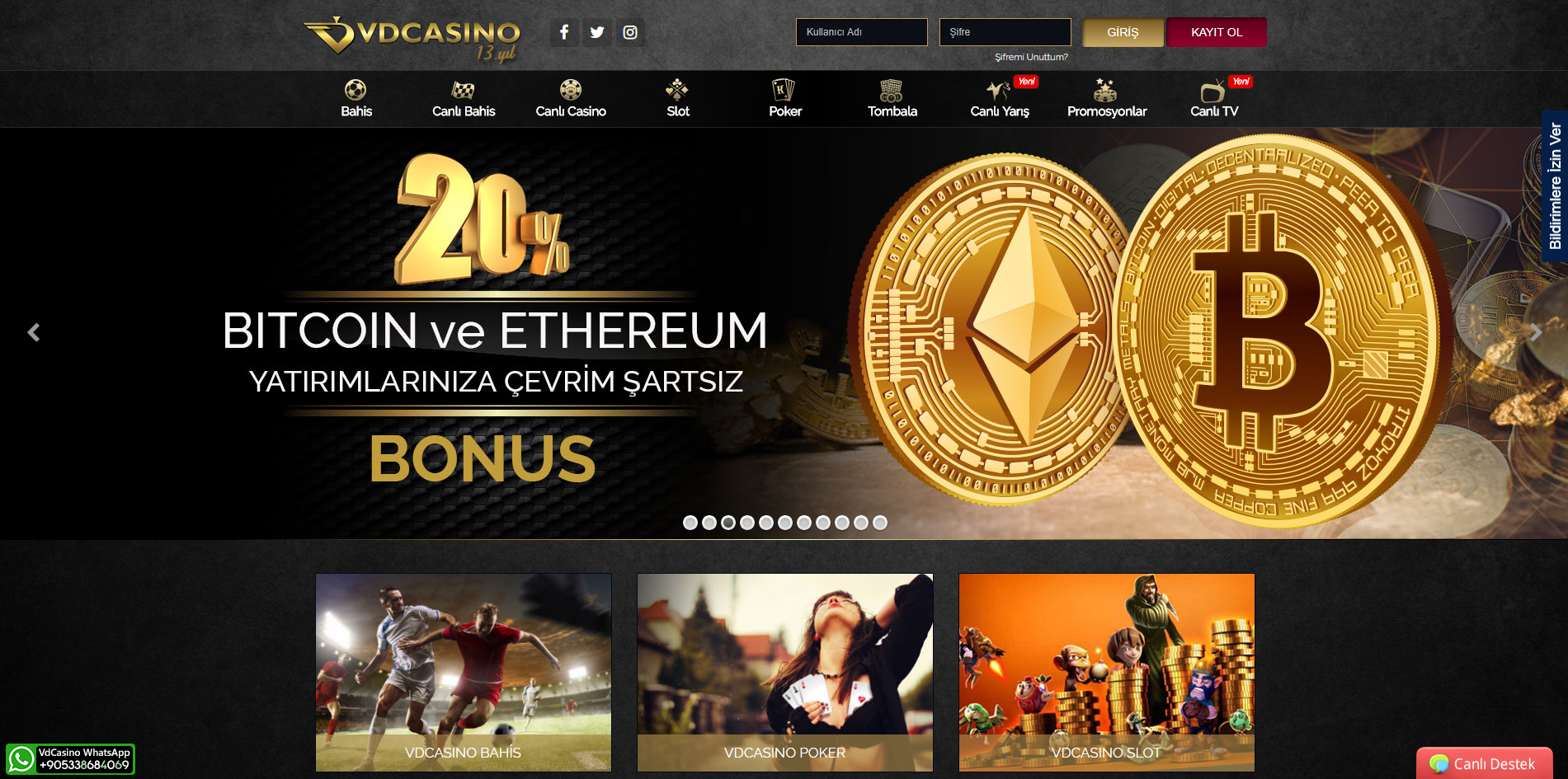The image size is (1568, 779).
Task: Open the Instagram social icon
Action: [630, 32]
